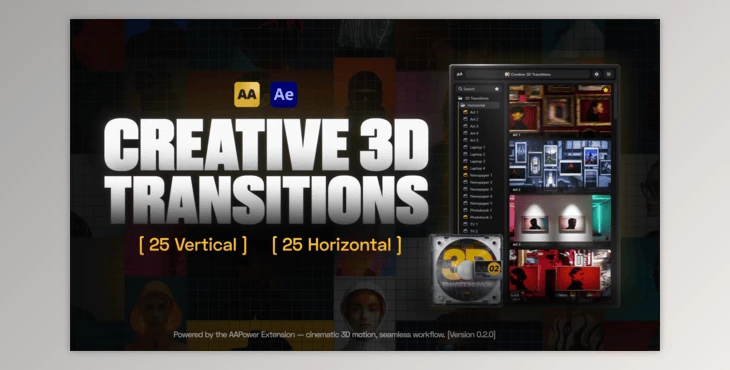Collapse the 3D Transitions root folder
The width and height of the screenshot is (730, 370).
pos(474,98)
